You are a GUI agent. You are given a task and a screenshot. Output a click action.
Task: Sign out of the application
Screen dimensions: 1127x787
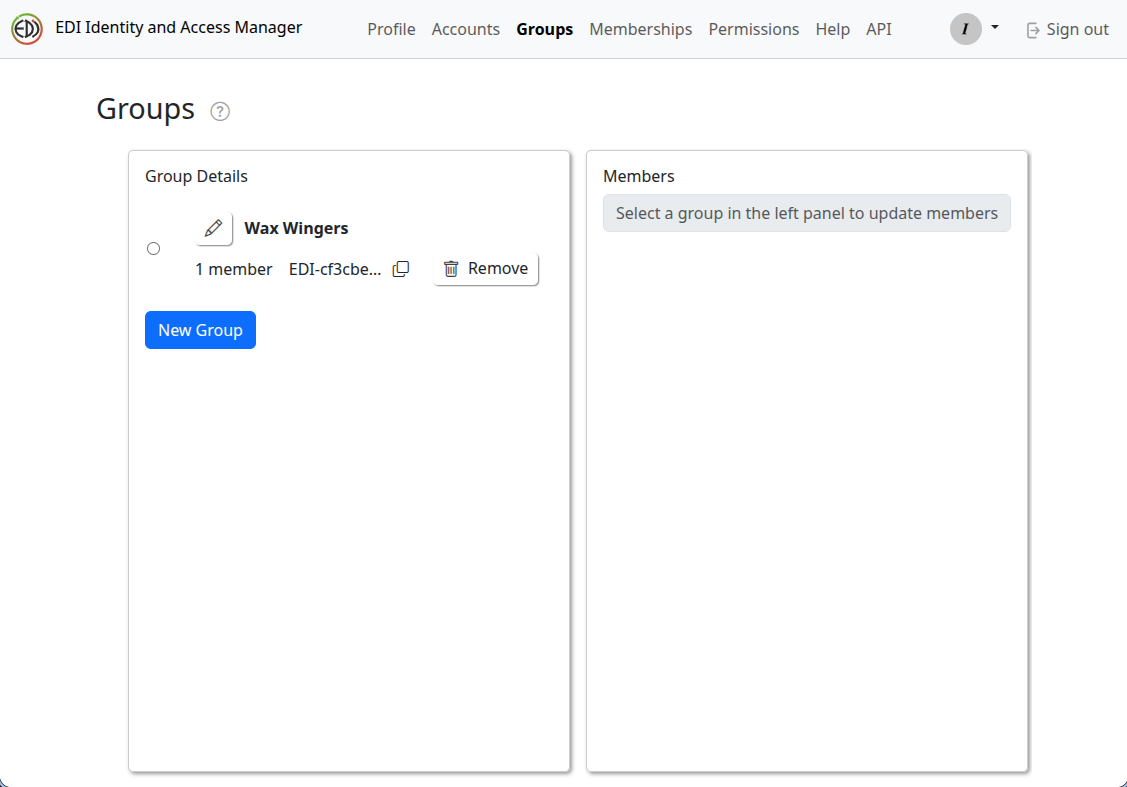pos(1067,29)
